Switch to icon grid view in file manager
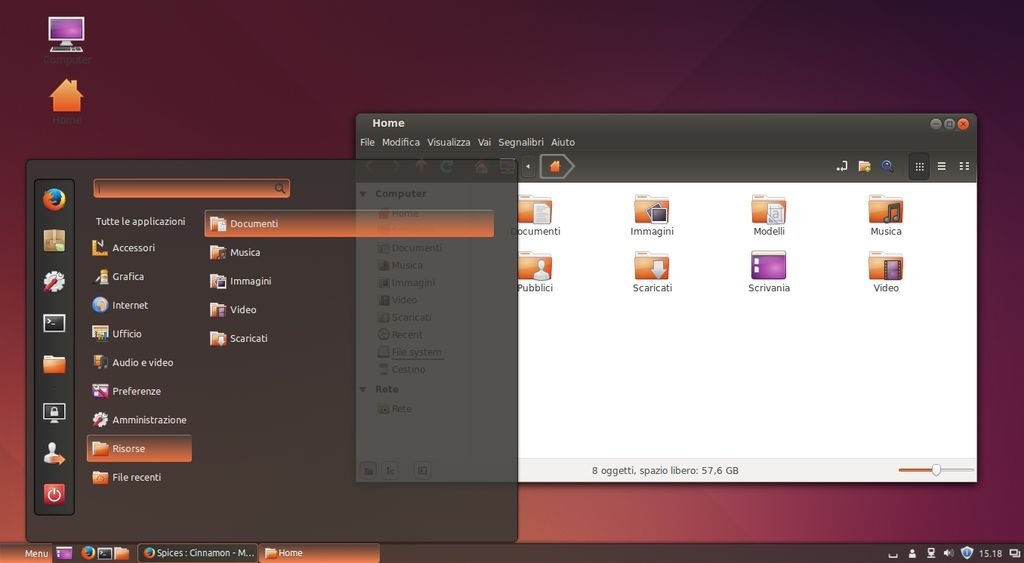Viewport: 1024px width, 563px height. [920, 166]
